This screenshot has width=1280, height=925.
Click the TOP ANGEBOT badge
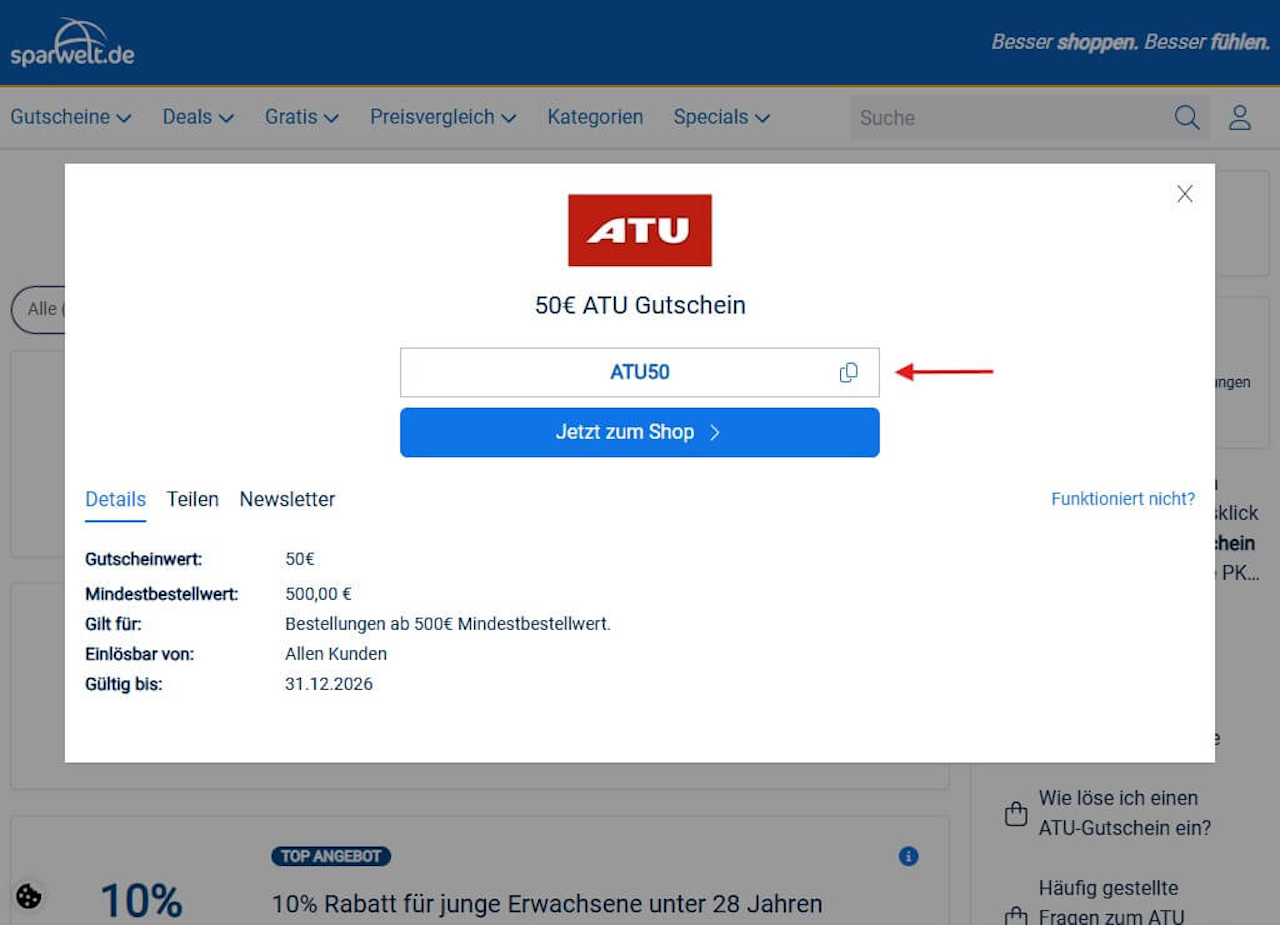coord(331,856)
